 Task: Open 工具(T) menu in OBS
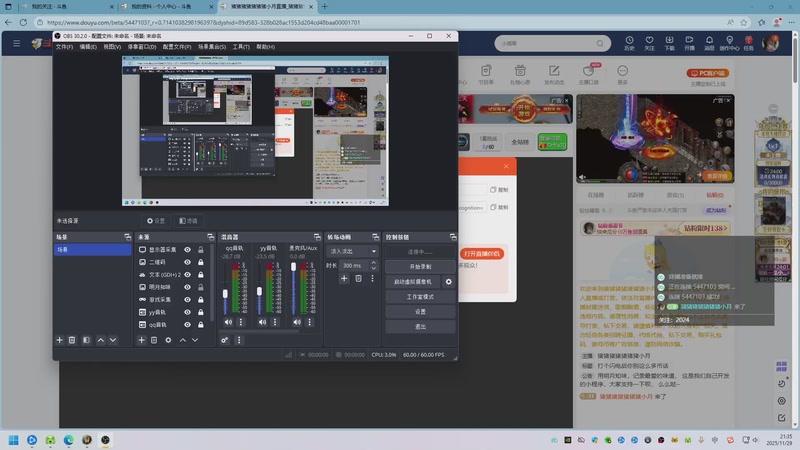pyautogui.click(x=241, y=46)
